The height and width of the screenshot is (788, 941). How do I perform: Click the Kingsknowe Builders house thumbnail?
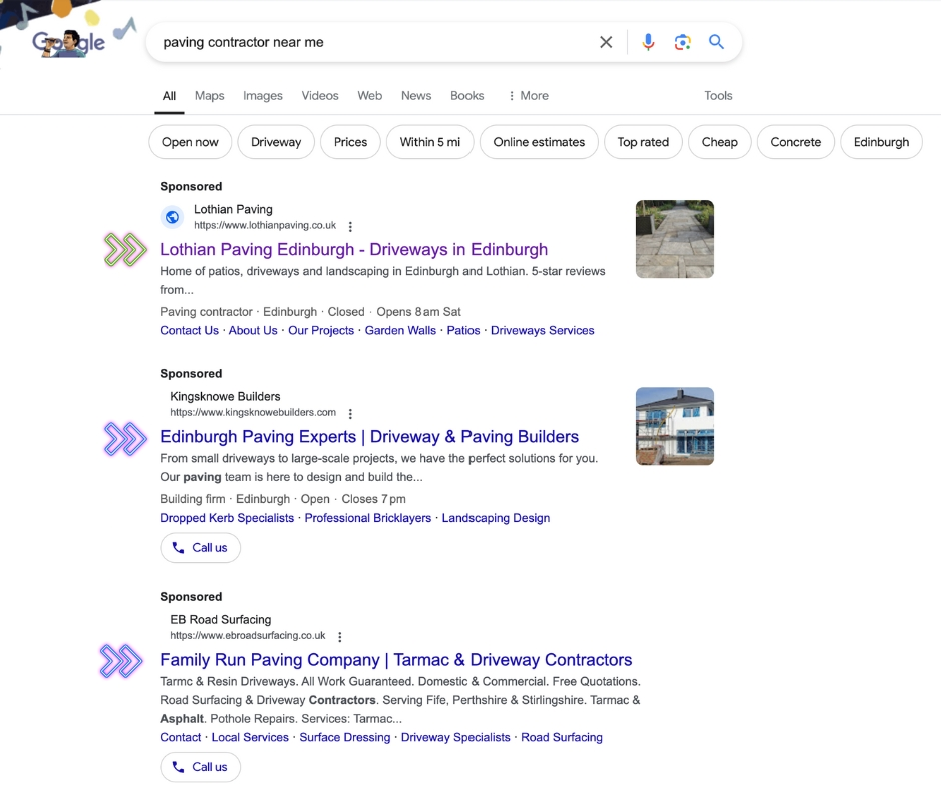[675, 426]
